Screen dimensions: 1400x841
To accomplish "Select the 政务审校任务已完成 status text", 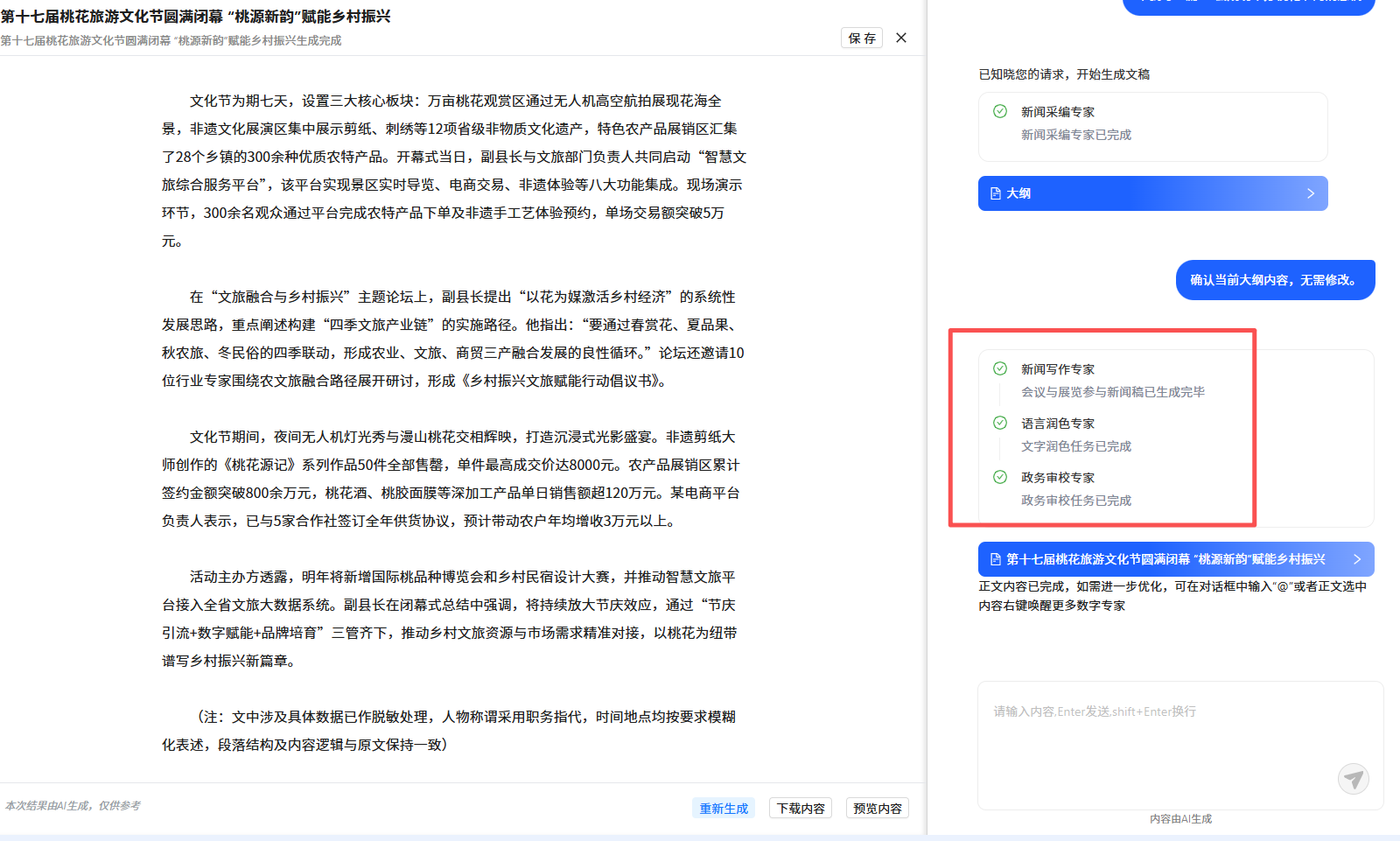I will [x=1076, y=501].
